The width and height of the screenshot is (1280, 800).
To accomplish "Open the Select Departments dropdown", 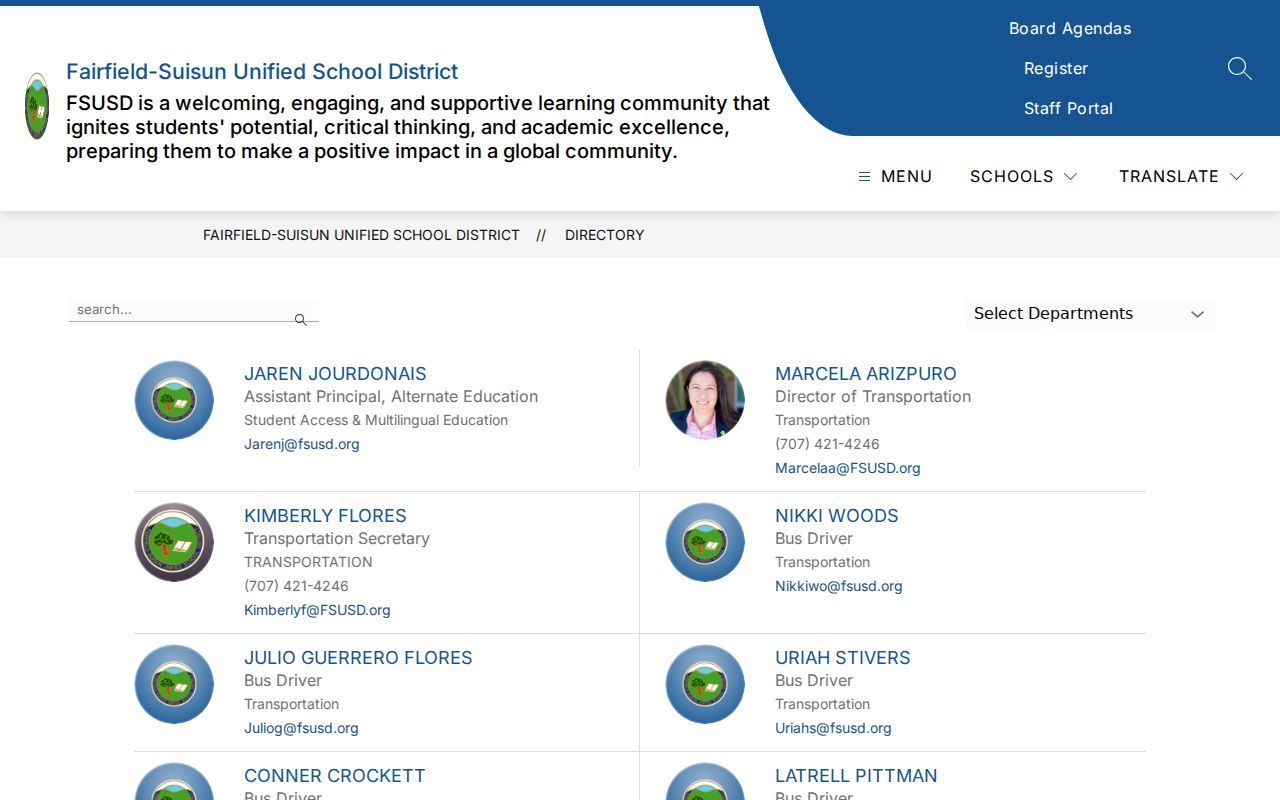I will click(1090, 314).
